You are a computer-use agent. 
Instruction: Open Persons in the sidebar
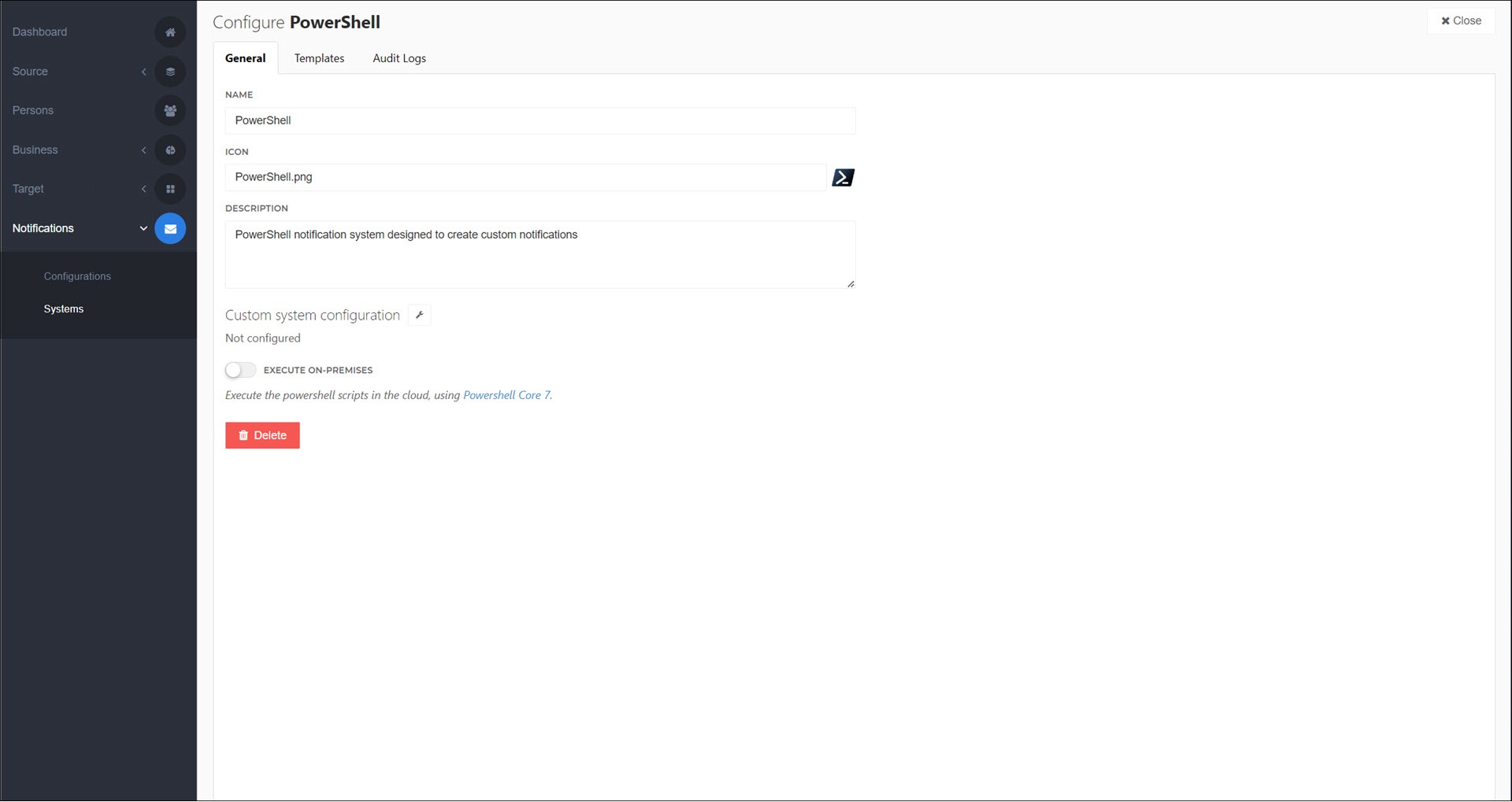tap(33, 111)
